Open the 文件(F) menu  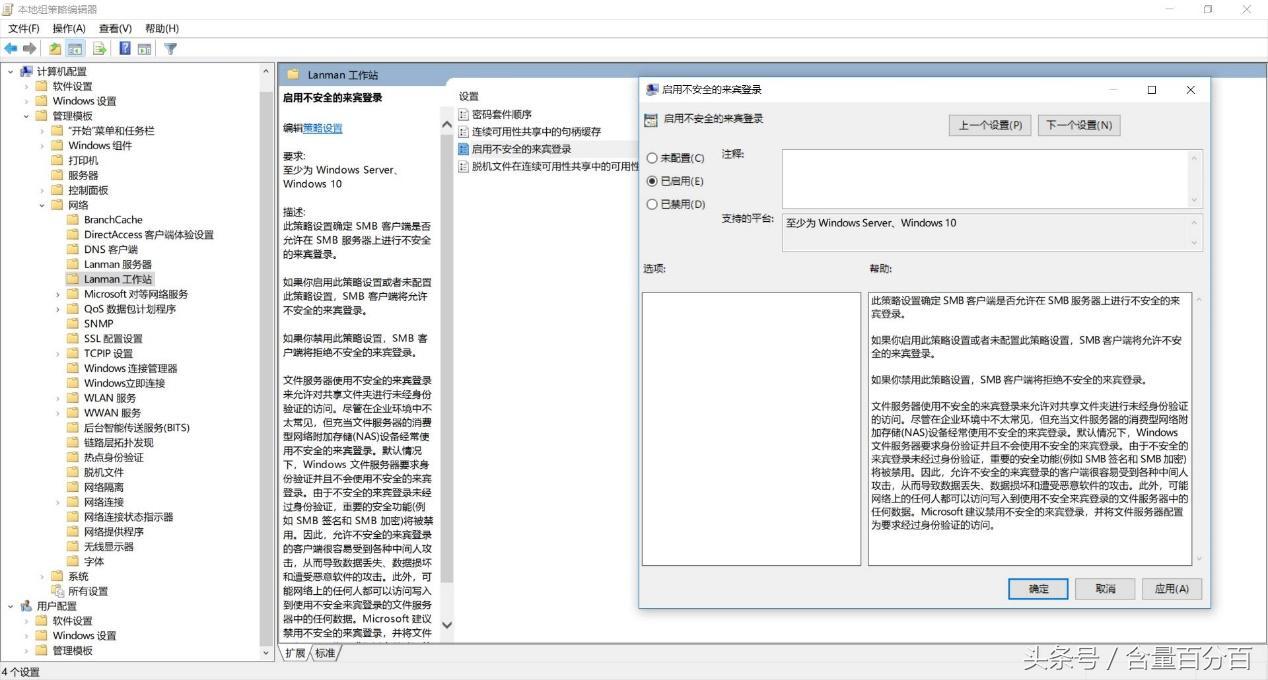pyautogui.click(x=24, y=28)
